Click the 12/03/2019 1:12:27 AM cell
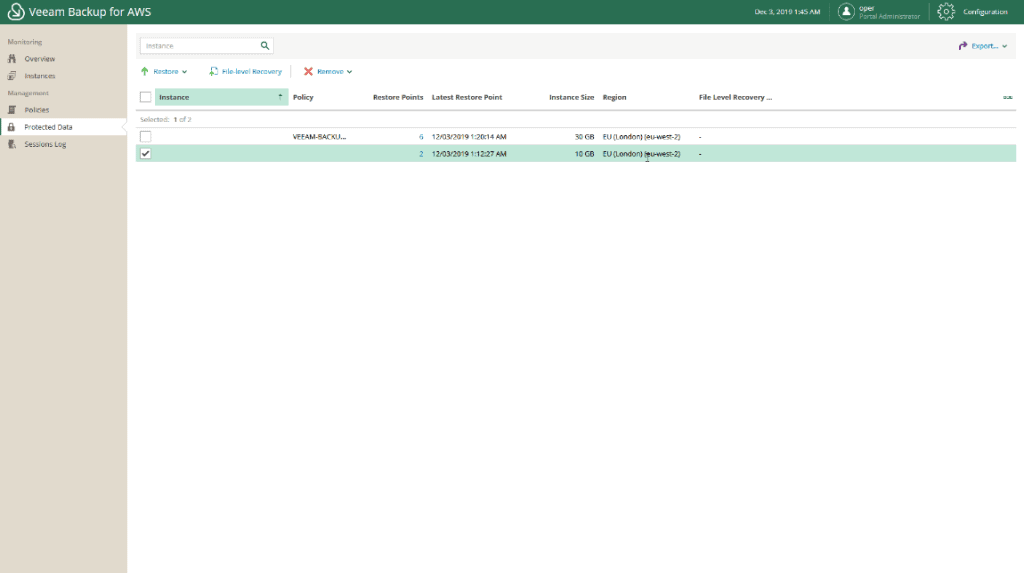 469,154
